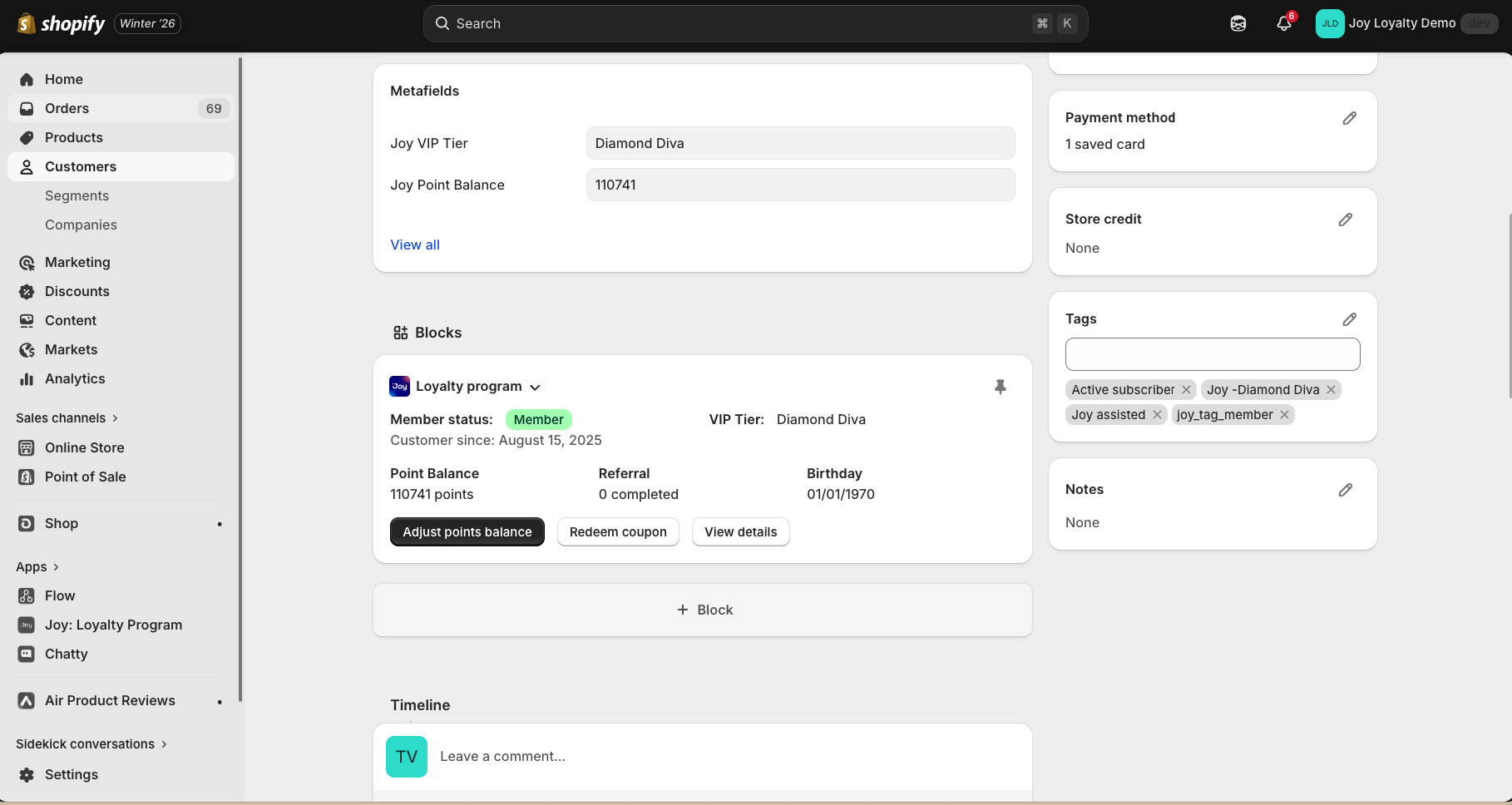Remove the joy_tag_member tag
The height and width of the screenshot is (805, 1512).
[1284, 415]
